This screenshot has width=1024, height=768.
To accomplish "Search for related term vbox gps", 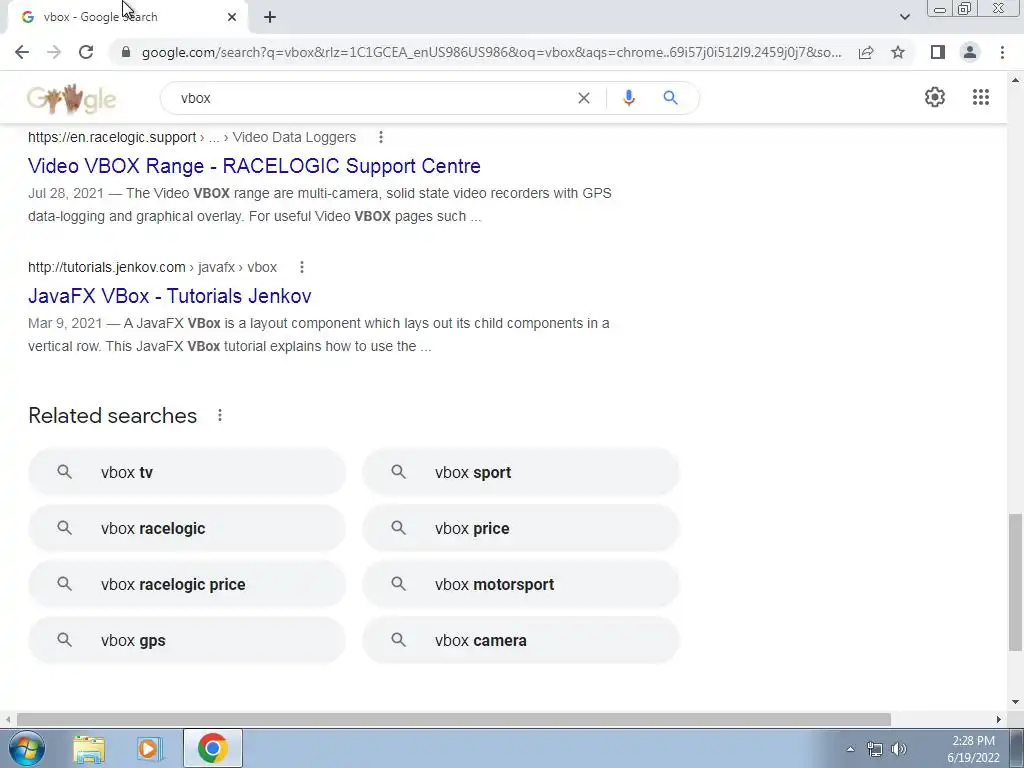I will pyautogui.click(x=187, y=641).
